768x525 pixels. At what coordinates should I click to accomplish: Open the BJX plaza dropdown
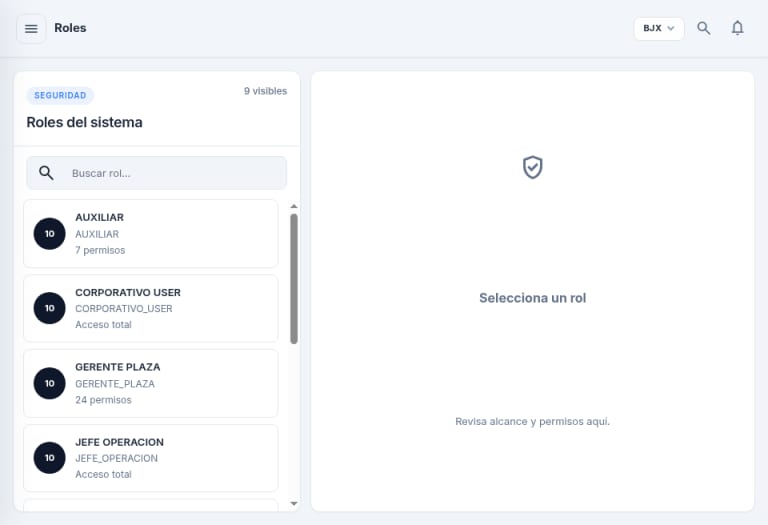[x=659, y=28]
